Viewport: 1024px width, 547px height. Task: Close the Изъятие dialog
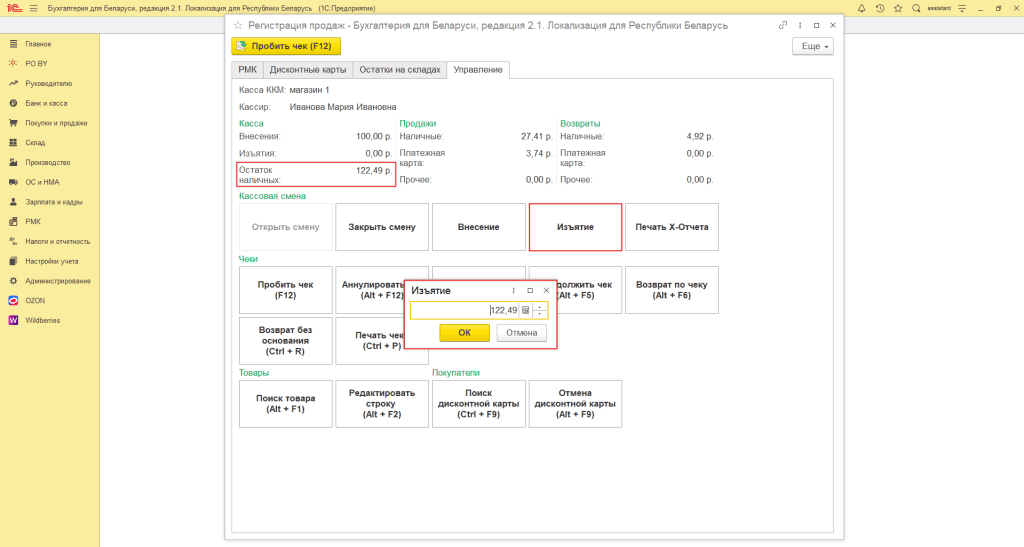pyautogui.click(x=547, y=290)
